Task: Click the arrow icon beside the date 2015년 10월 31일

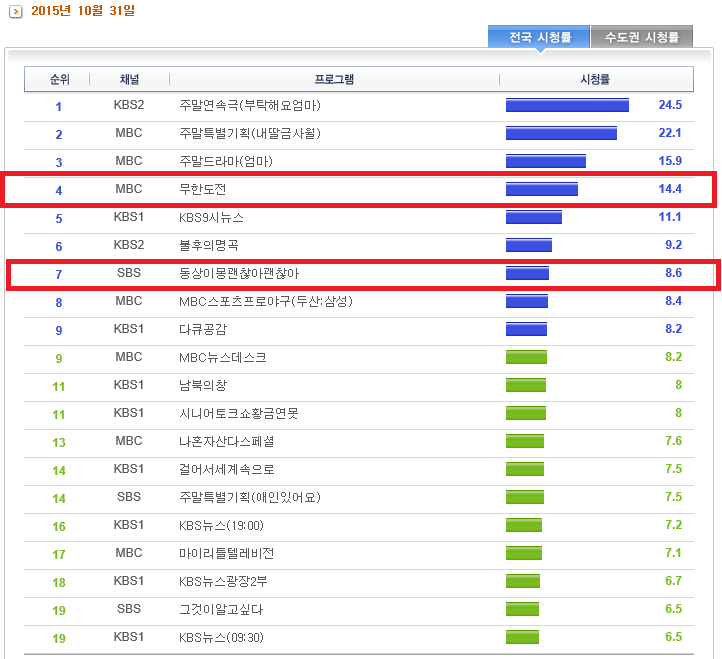Action: (16, 11)
